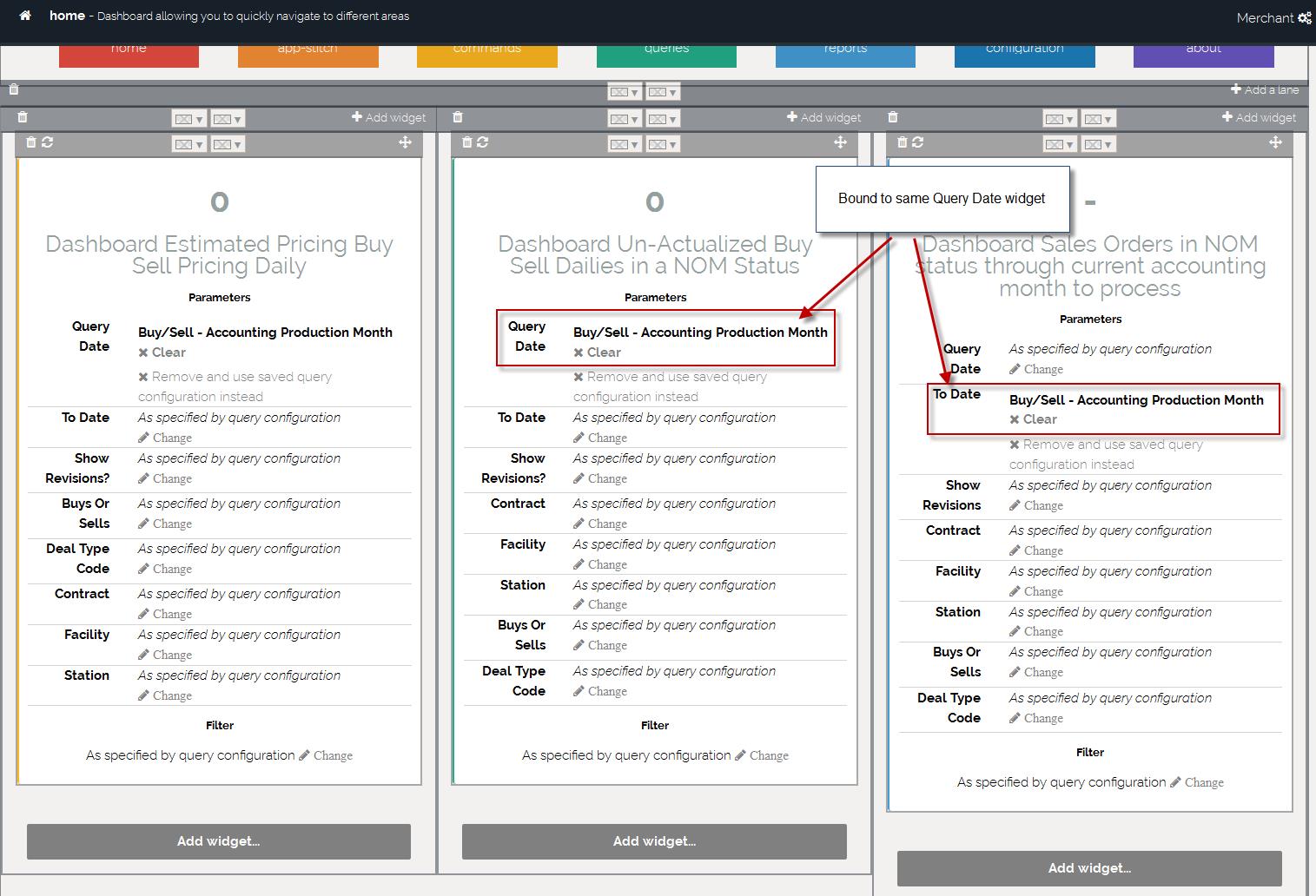
Task: Change Filter in the Un-Actualized widget
Action: [x=762, y=755]
